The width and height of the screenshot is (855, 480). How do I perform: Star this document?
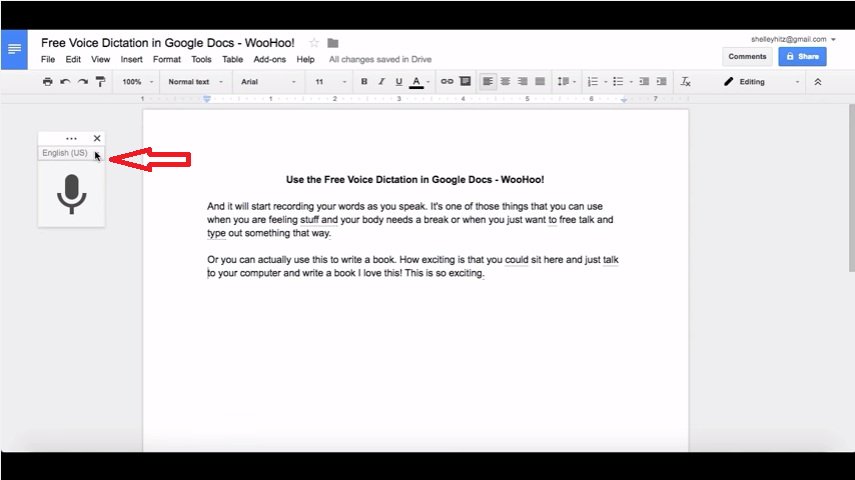point(314,43)
